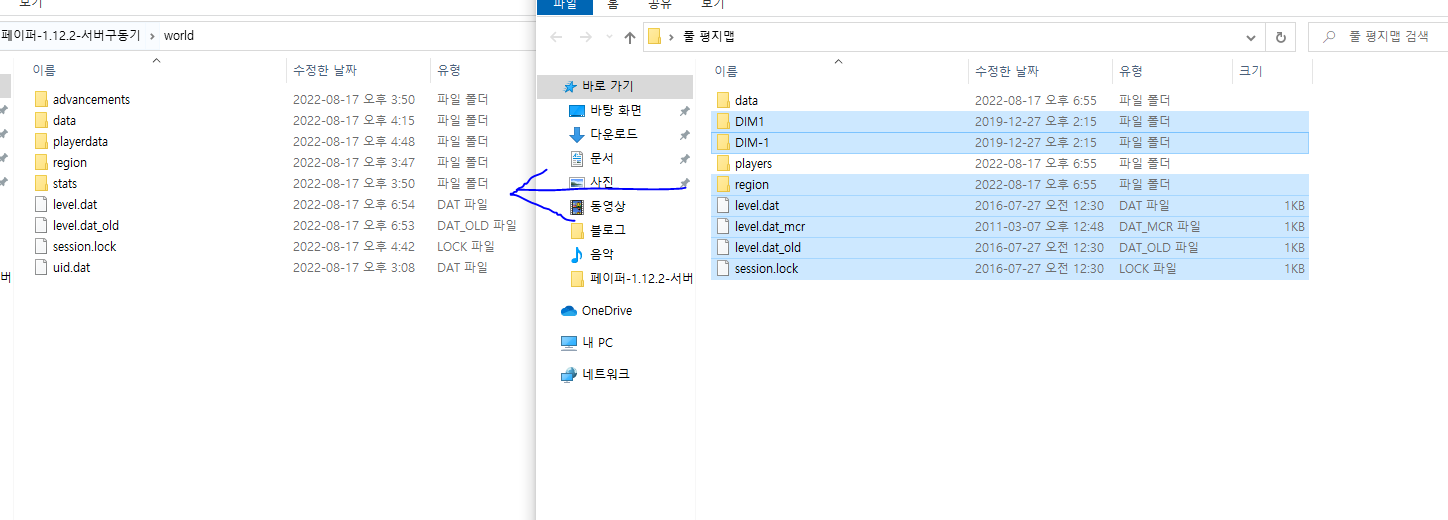Open the 블로그 folder in navigation pane
The image size is (1448, 520).
pyautogui.click(x=610, y=230)
